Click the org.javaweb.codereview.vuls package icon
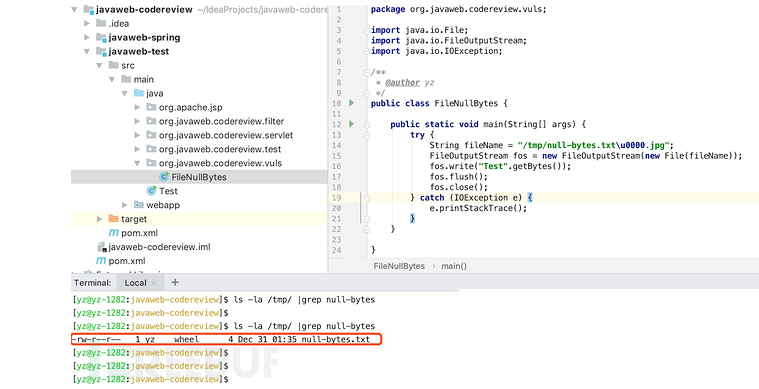 pyautogui.click(x=151, y=163)
